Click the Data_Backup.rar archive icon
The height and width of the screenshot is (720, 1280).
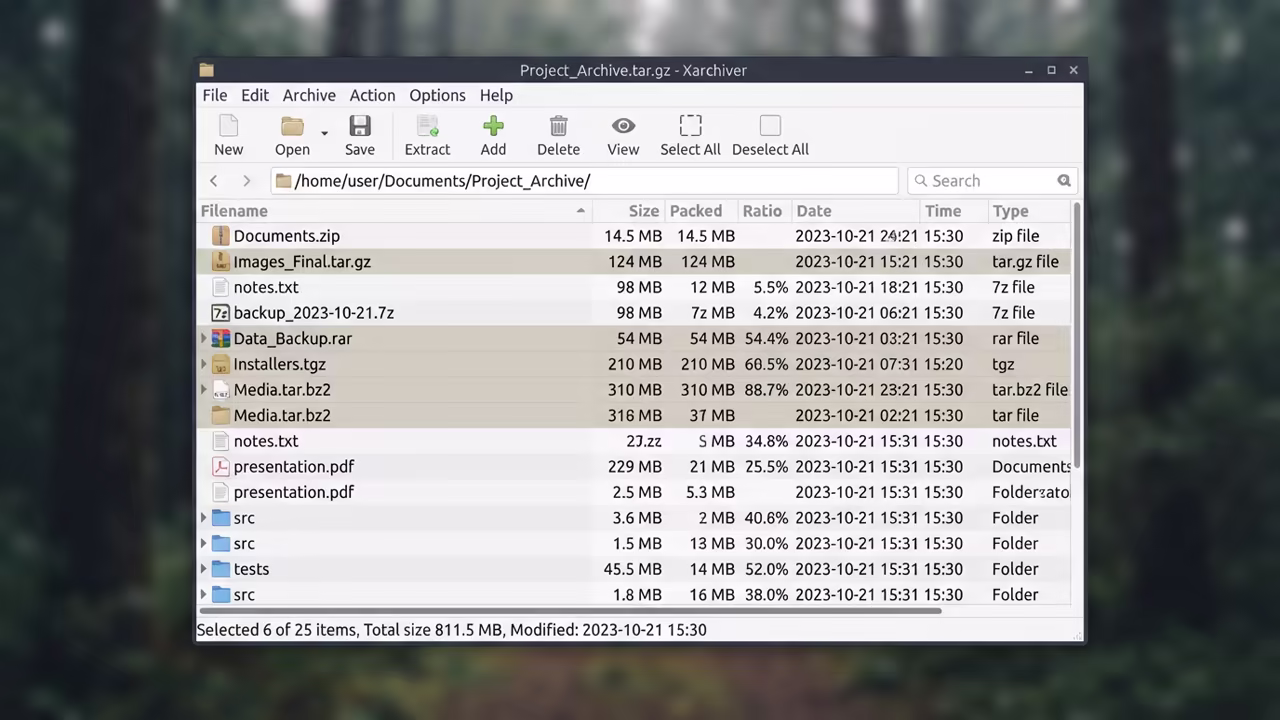click(x=221, y=339)
